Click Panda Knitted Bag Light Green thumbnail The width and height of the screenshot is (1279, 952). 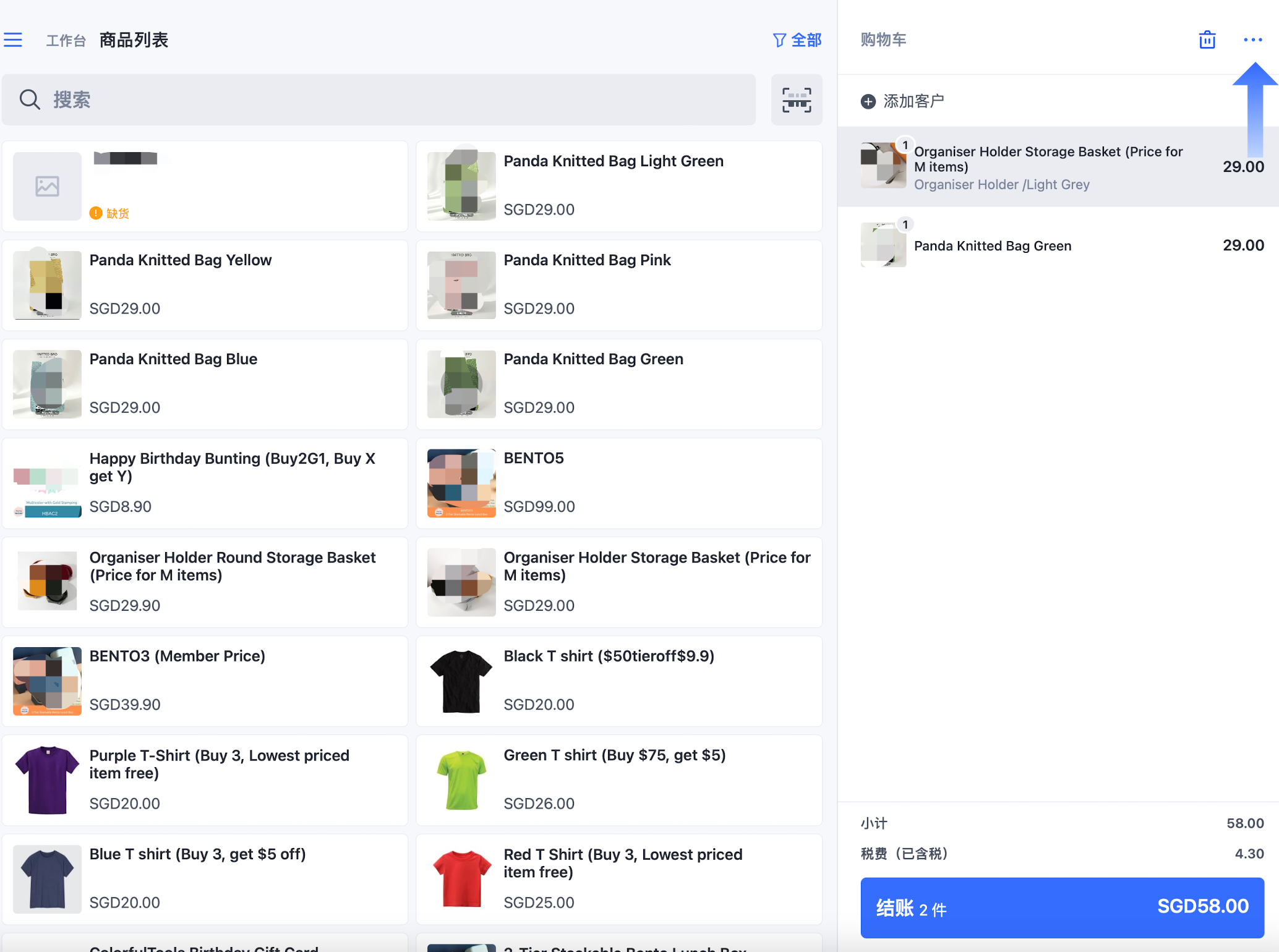pos(461,186)
